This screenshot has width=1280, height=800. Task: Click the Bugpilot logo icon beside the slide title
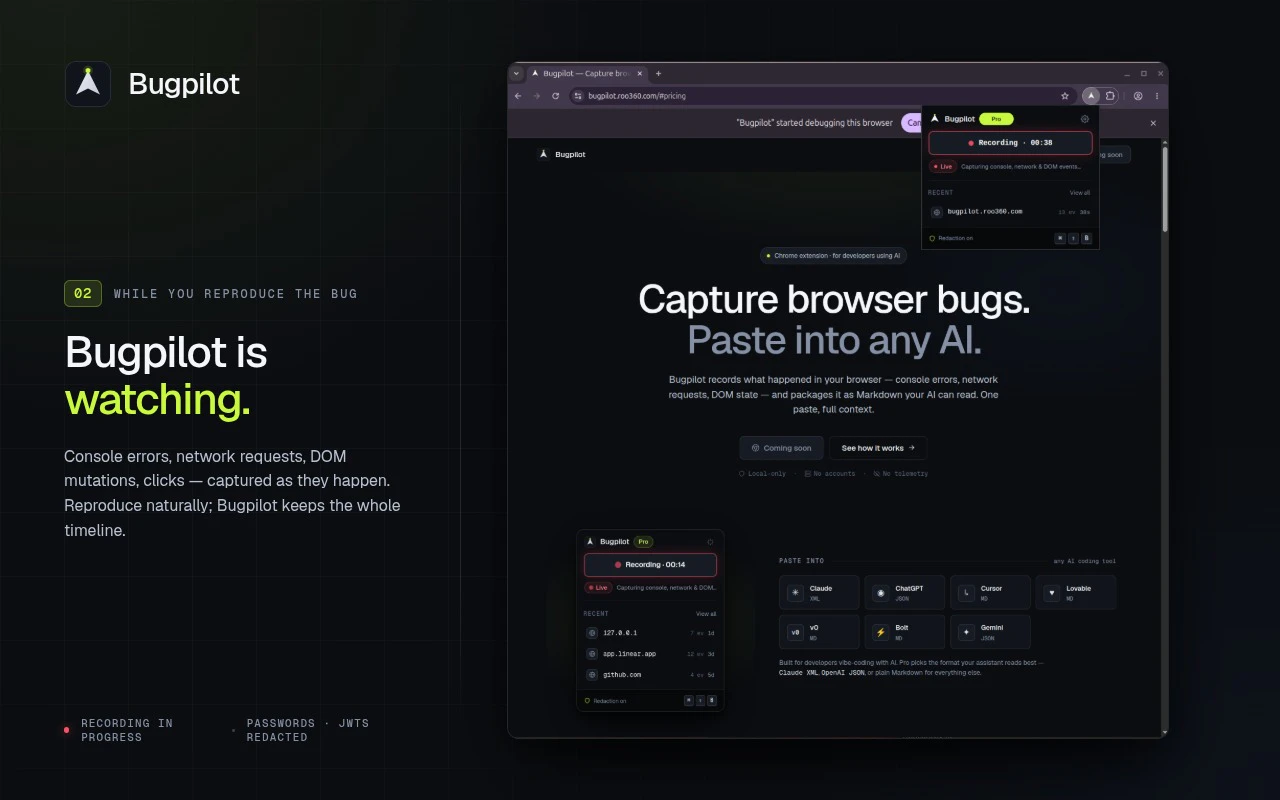pyautogui.click(x=88, y=84)
